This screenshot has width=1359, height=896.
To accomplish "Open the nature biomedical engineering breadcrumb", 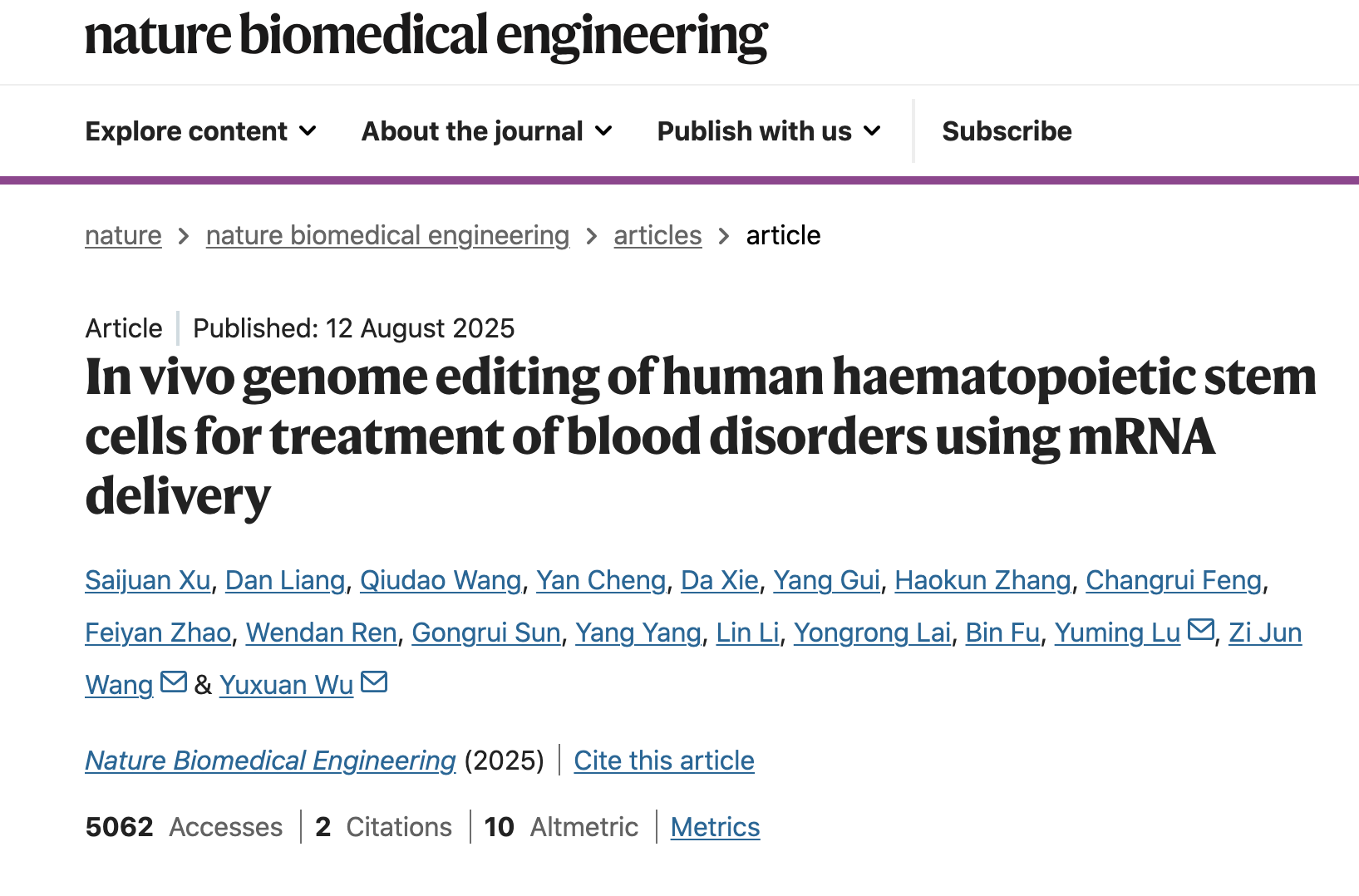I will pyautogui.click(x=387, y=236).
